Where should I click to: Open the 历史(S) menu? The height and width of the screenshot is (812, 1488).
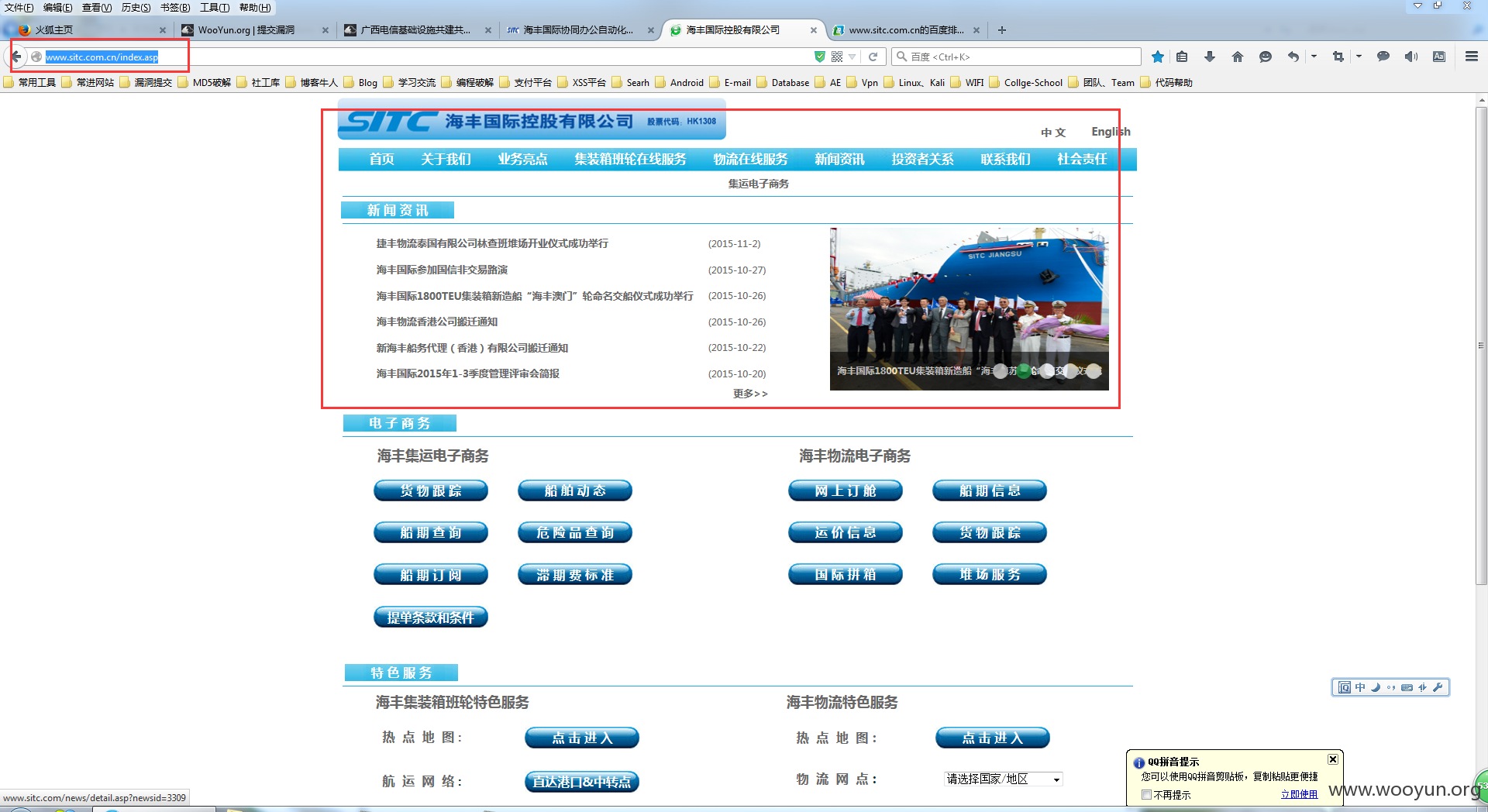point(136,8)
